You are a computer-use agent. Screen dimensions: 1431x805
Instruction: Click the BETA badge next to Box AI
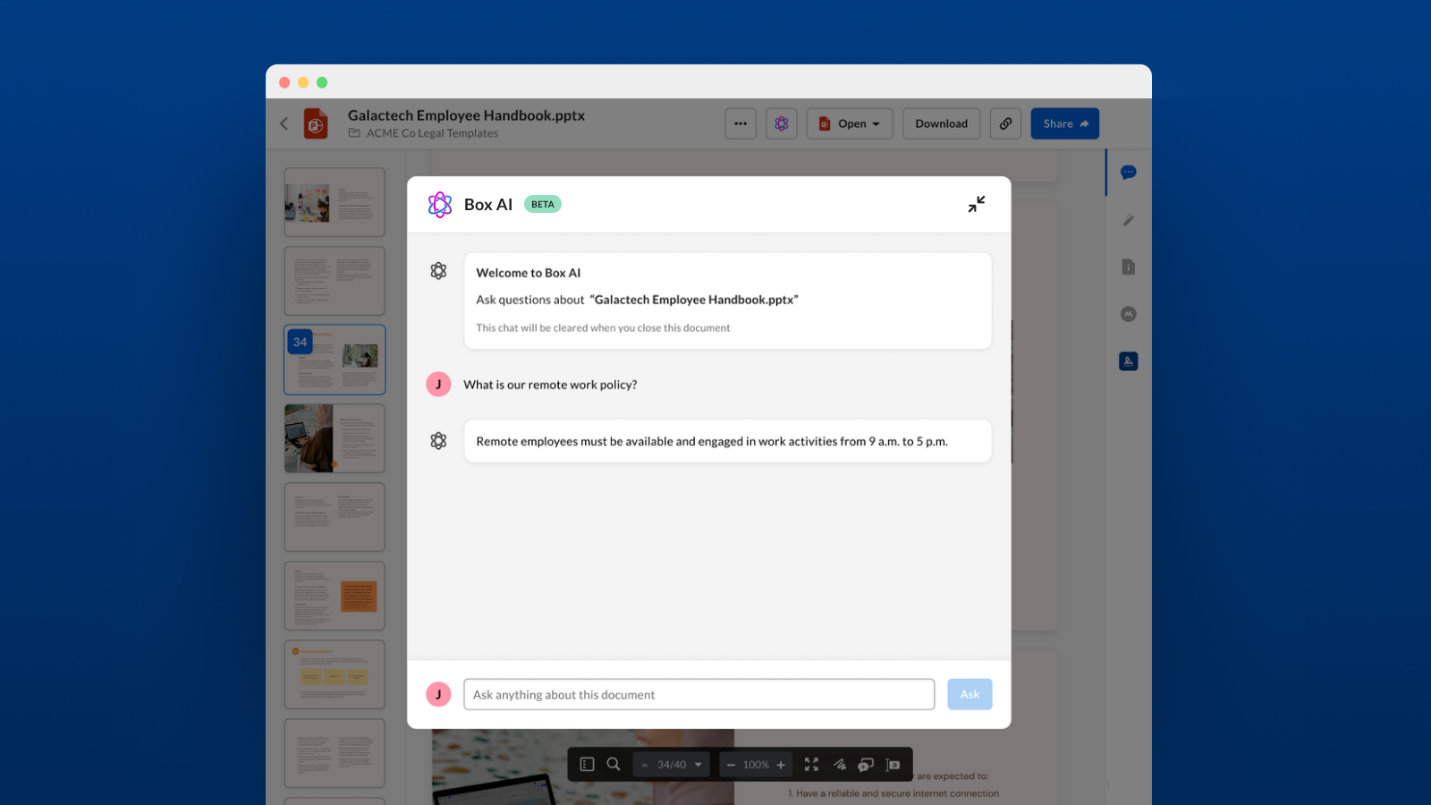(x=543, y=204)
